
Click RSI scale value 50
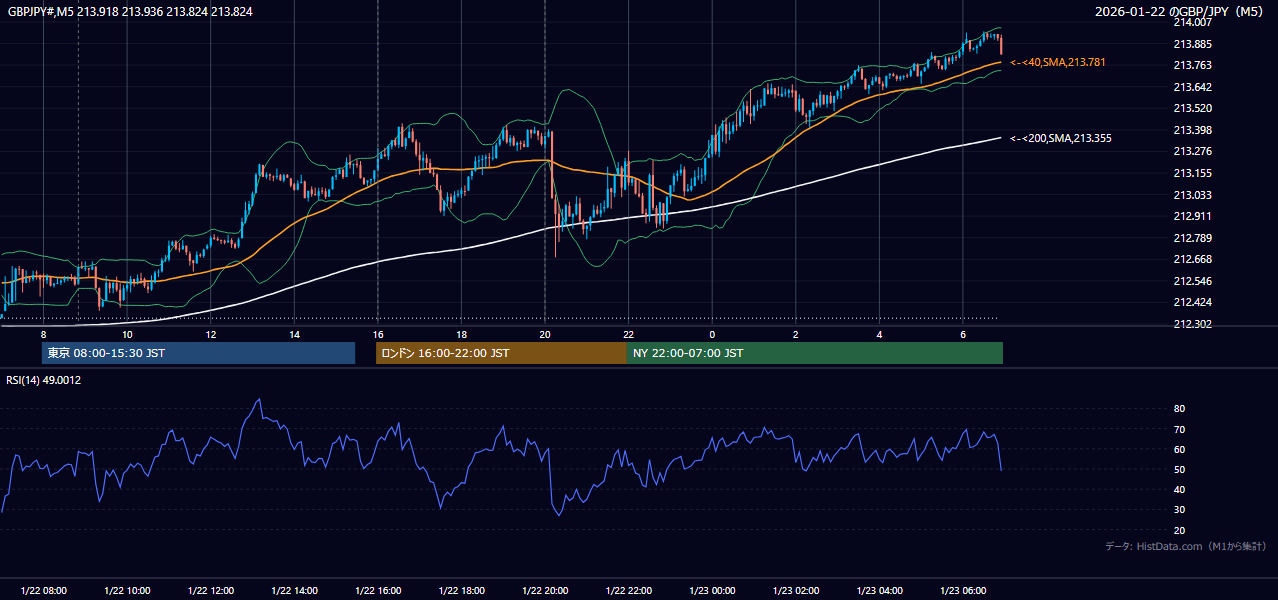(1179, 469)
